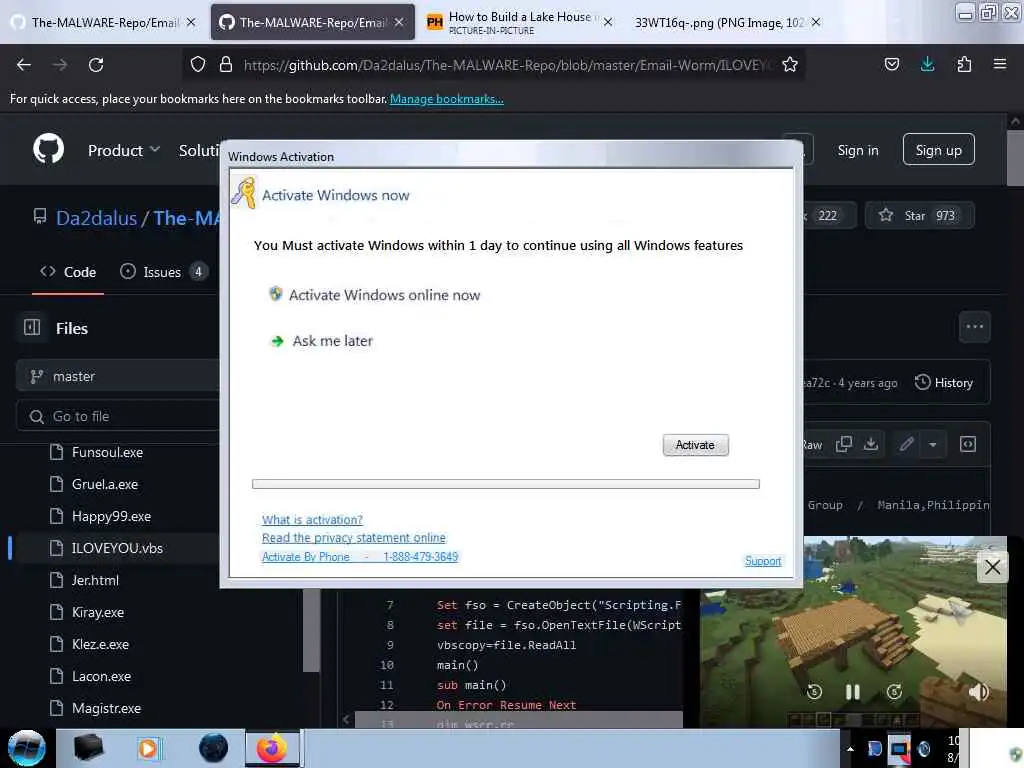This screenshot has width=1024, height=768.
Task: Open the extensions puzzle icon
Action: click(964, 64)
